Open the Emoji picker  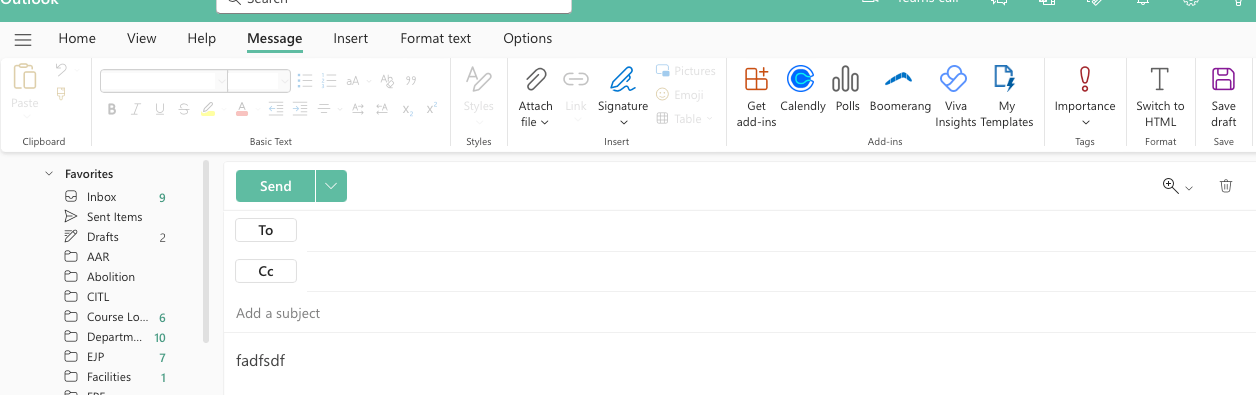click(680, 95)
